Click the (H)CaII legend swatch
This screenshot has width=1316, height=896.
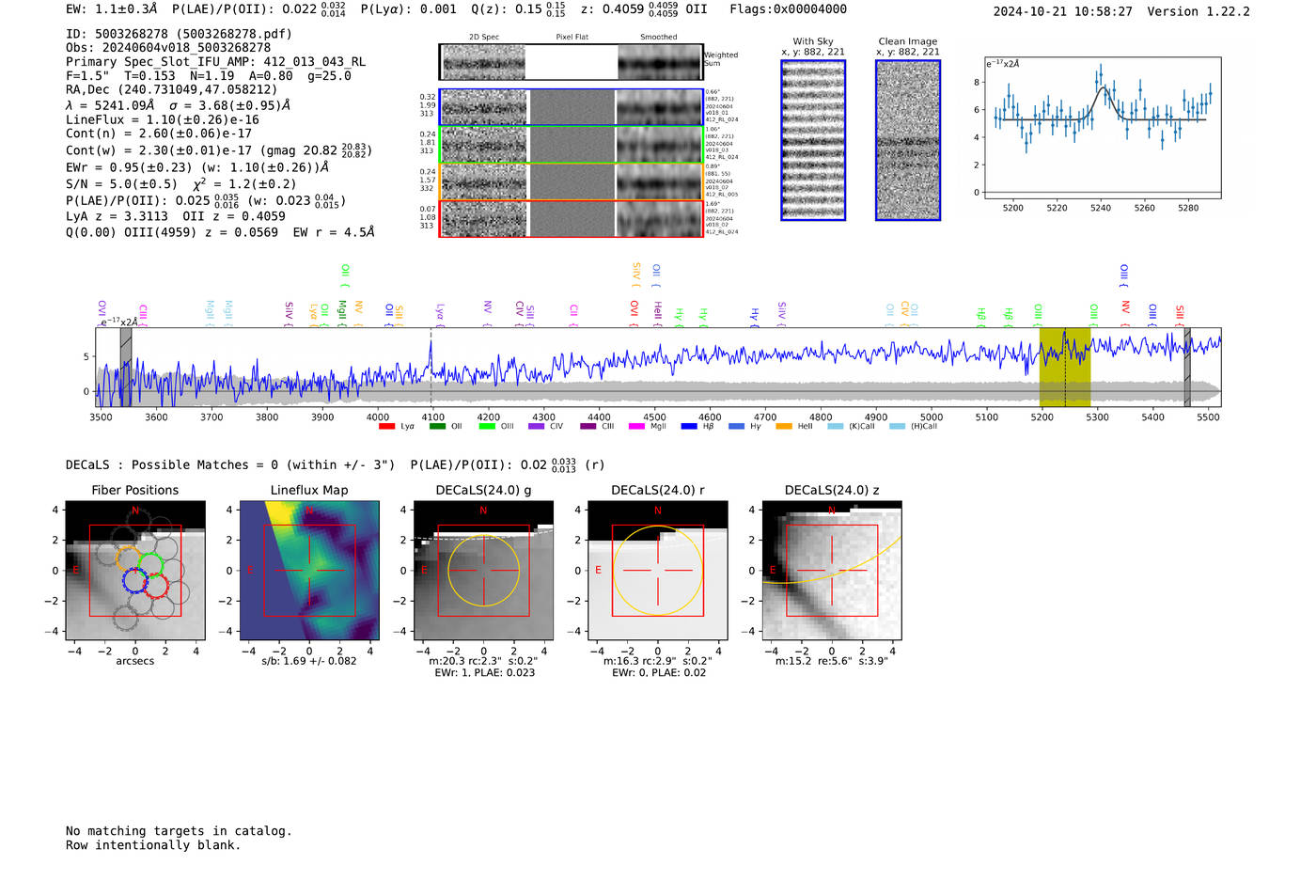pos(897,427)
